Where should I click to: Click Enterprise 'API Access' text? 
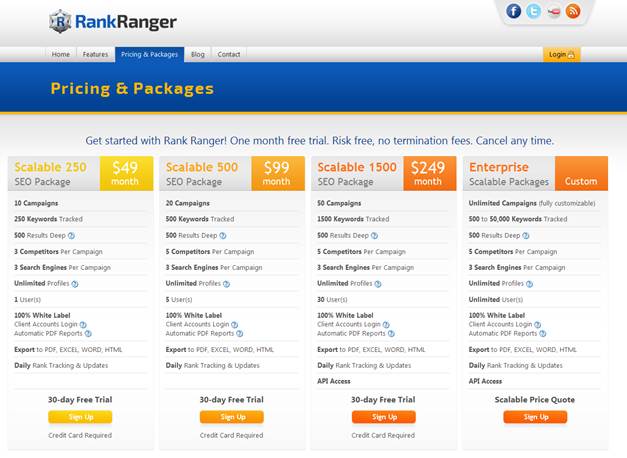tap(485, 381)
